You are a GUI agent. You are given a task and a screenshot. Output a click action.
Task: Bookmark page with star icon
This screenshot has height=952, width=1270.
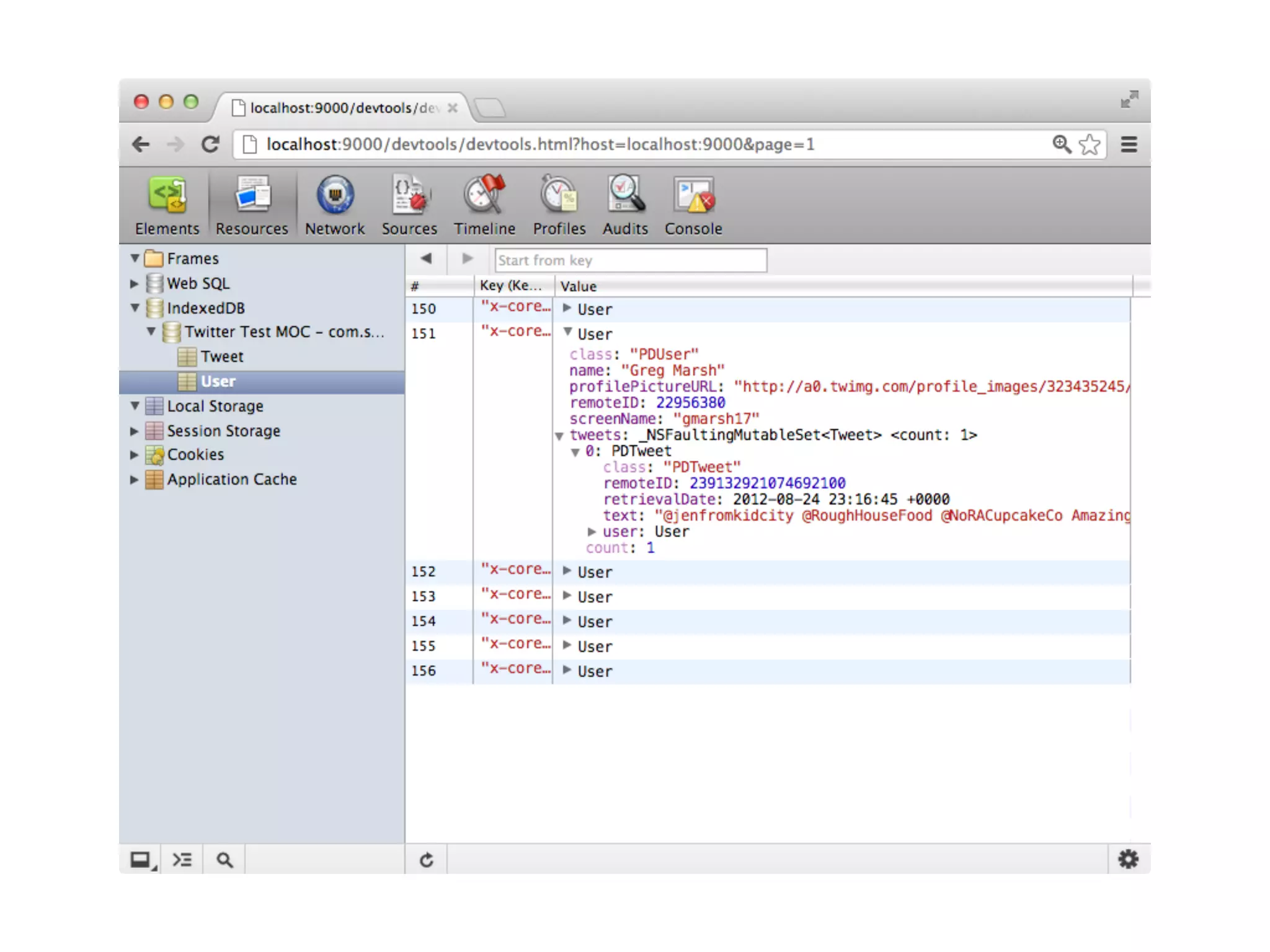click(x=1090, y=144)
